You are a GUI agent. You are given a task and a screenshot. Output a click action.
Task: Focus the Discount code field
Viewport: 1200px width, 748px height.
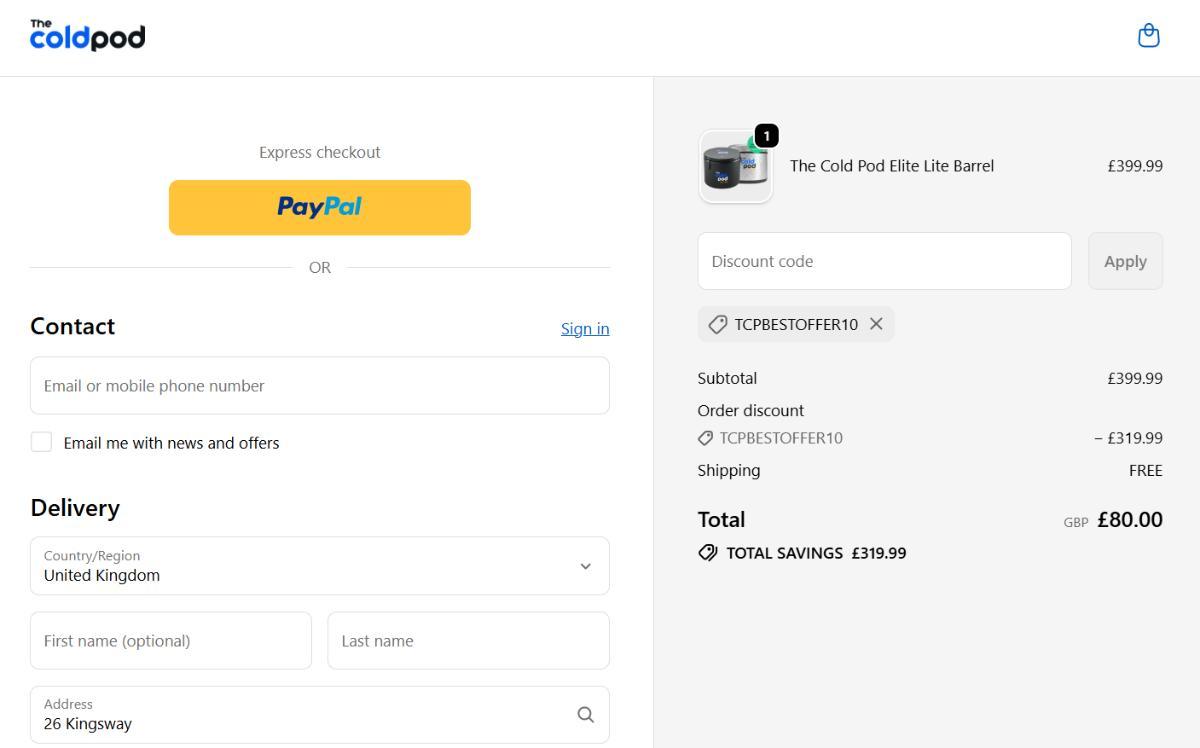[x=884, y=261]
